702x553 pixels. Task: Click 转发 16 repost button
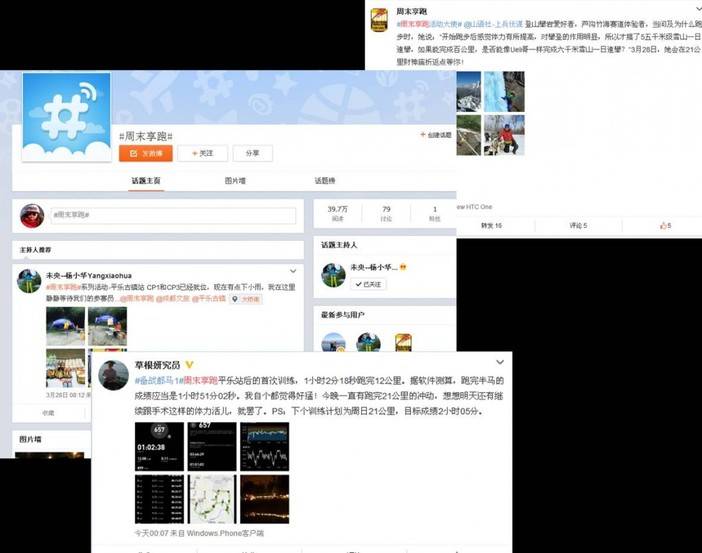491,226
